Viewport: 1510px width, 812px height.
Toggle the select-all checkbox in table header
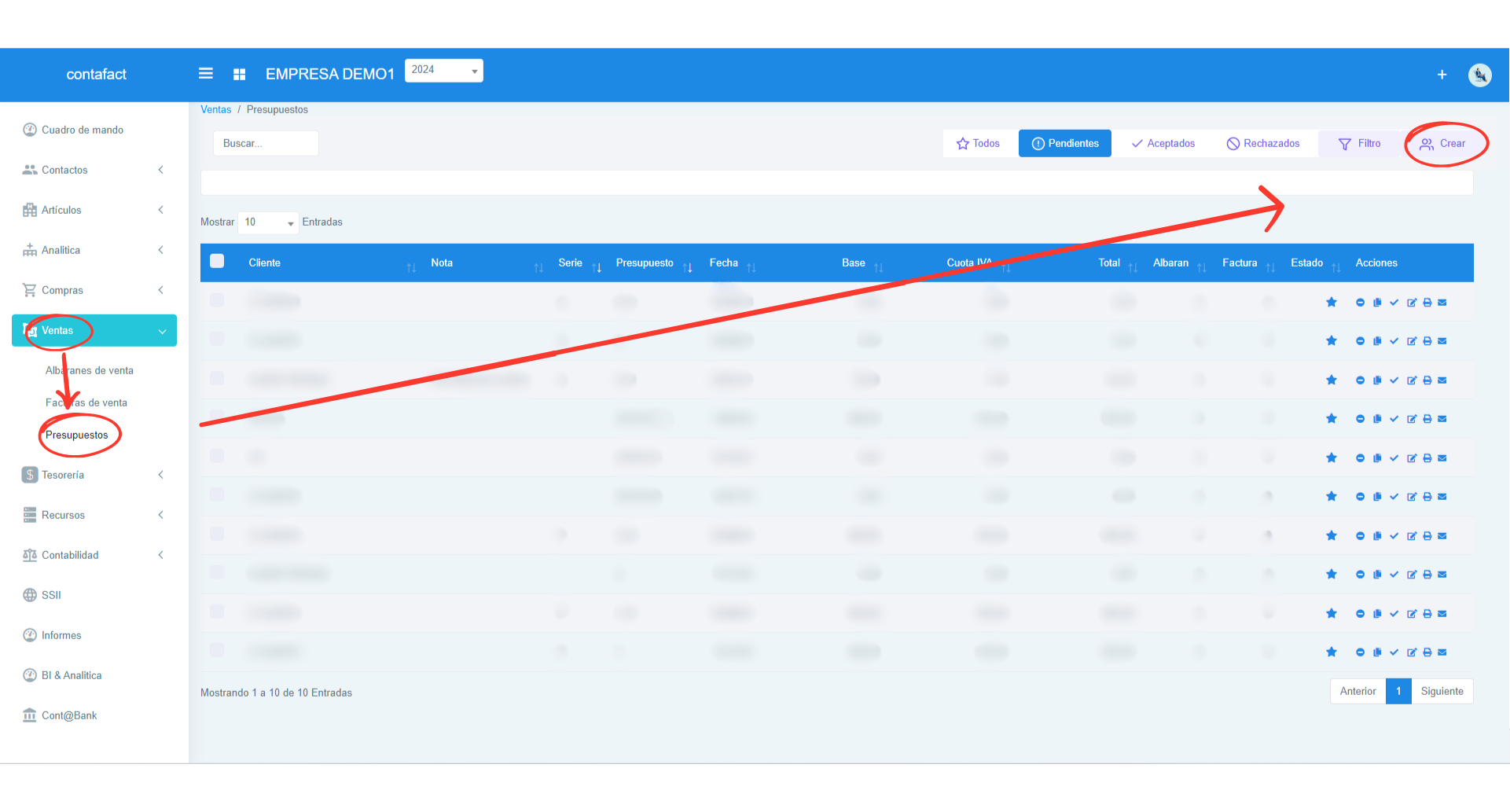click(218, 262)
